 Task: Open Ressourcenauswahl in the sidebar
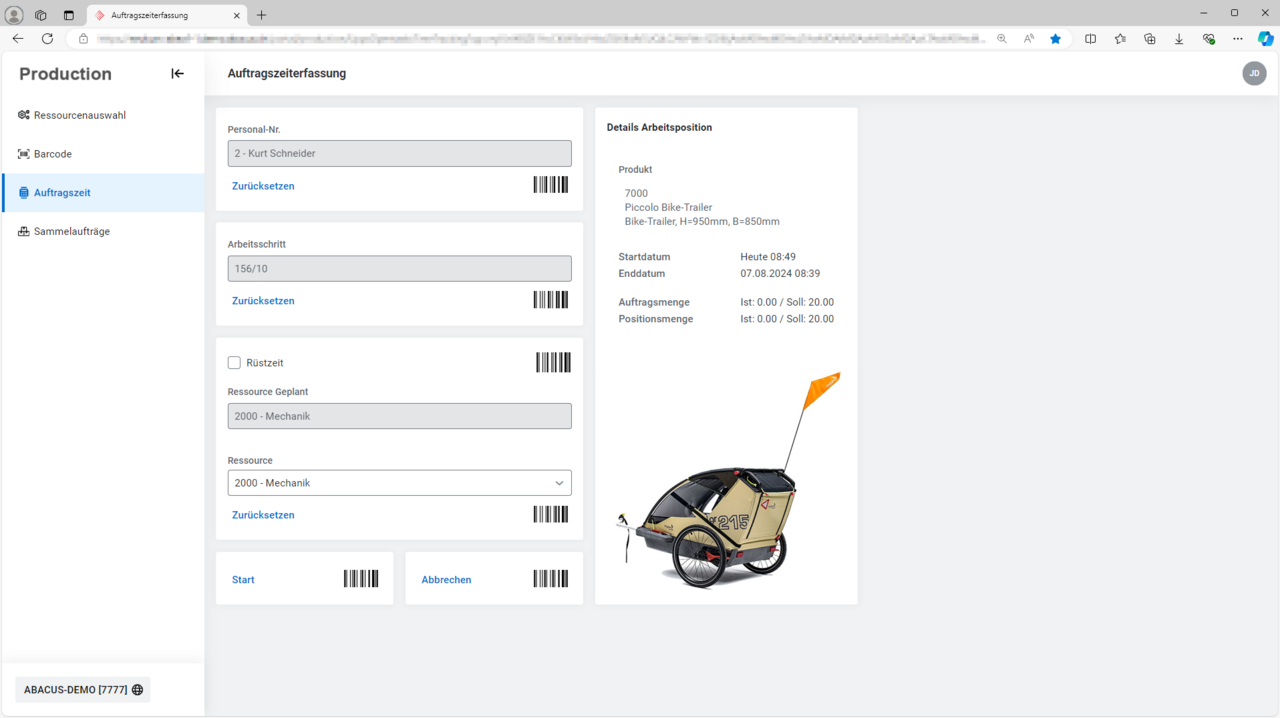(103, 115)
